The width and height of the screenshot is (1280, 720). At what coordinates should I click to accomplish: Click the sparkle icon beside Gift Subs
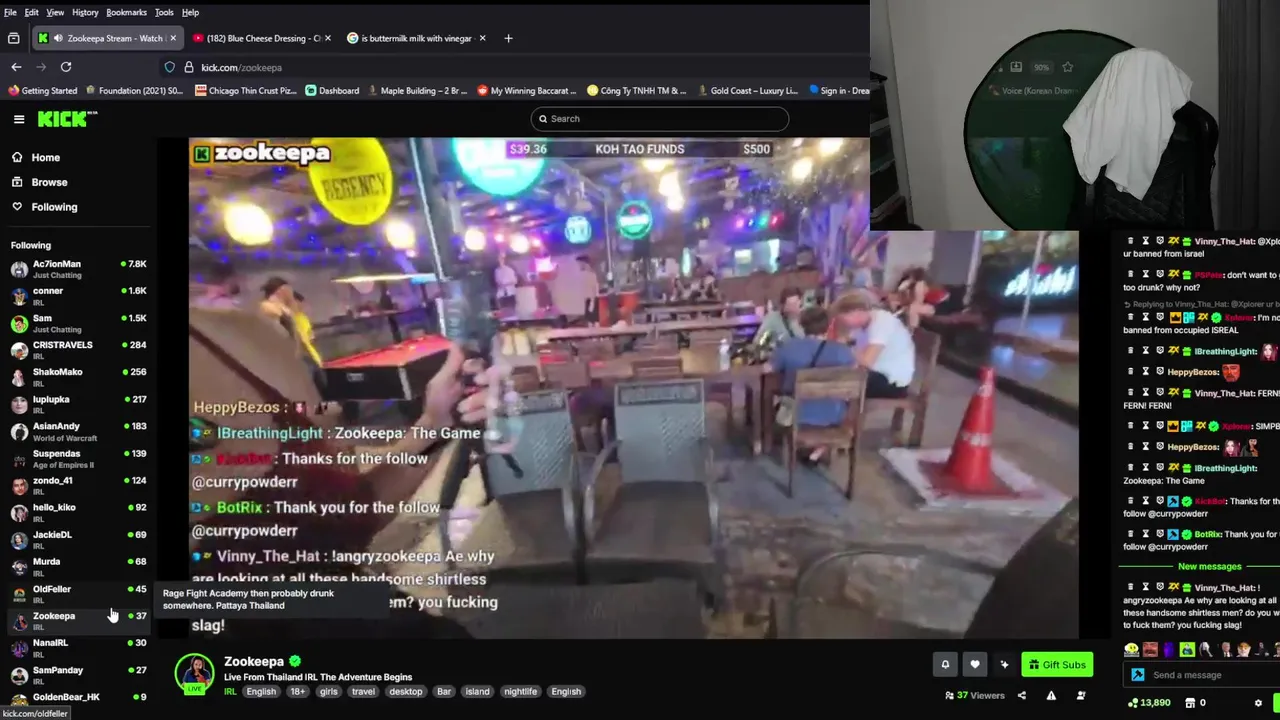click(1004, 664)
